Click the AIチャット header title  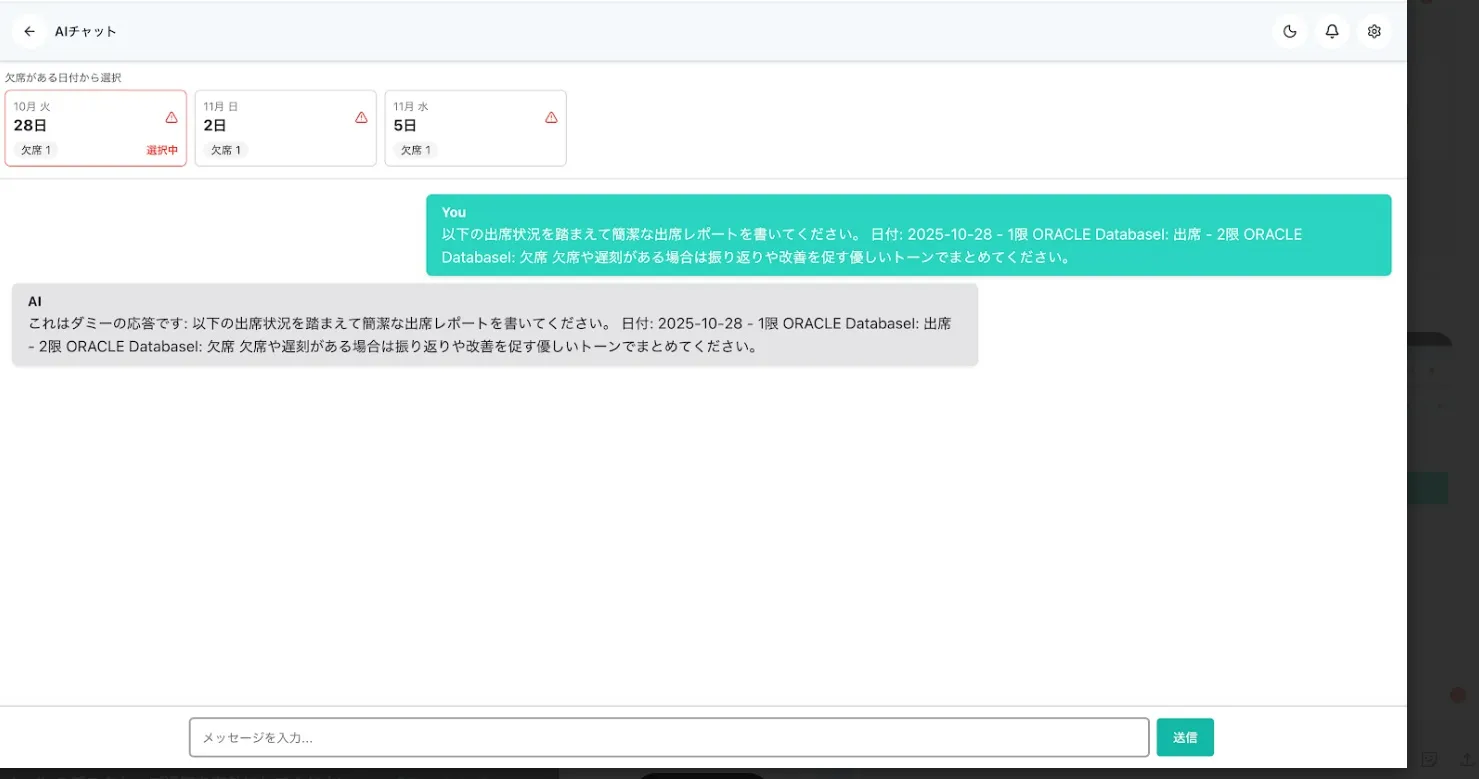click(86, 31)
